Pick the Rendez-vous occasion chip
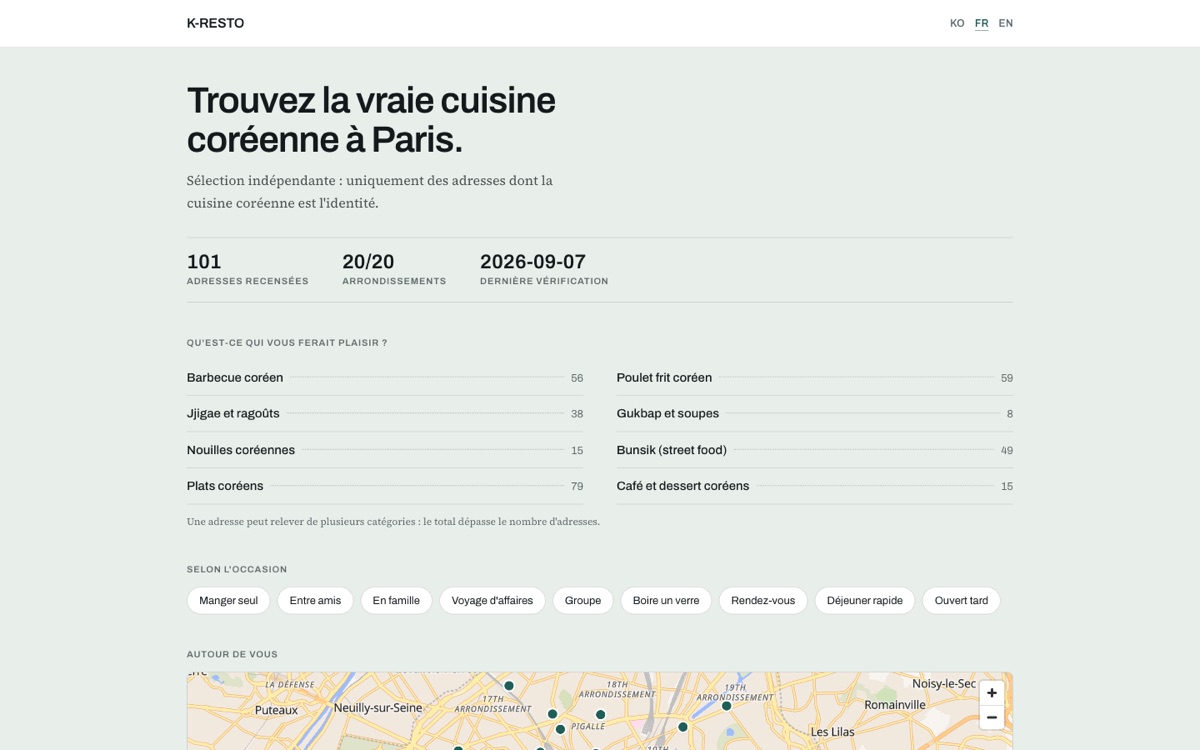The image size is (1200, 750). [763, 601]
